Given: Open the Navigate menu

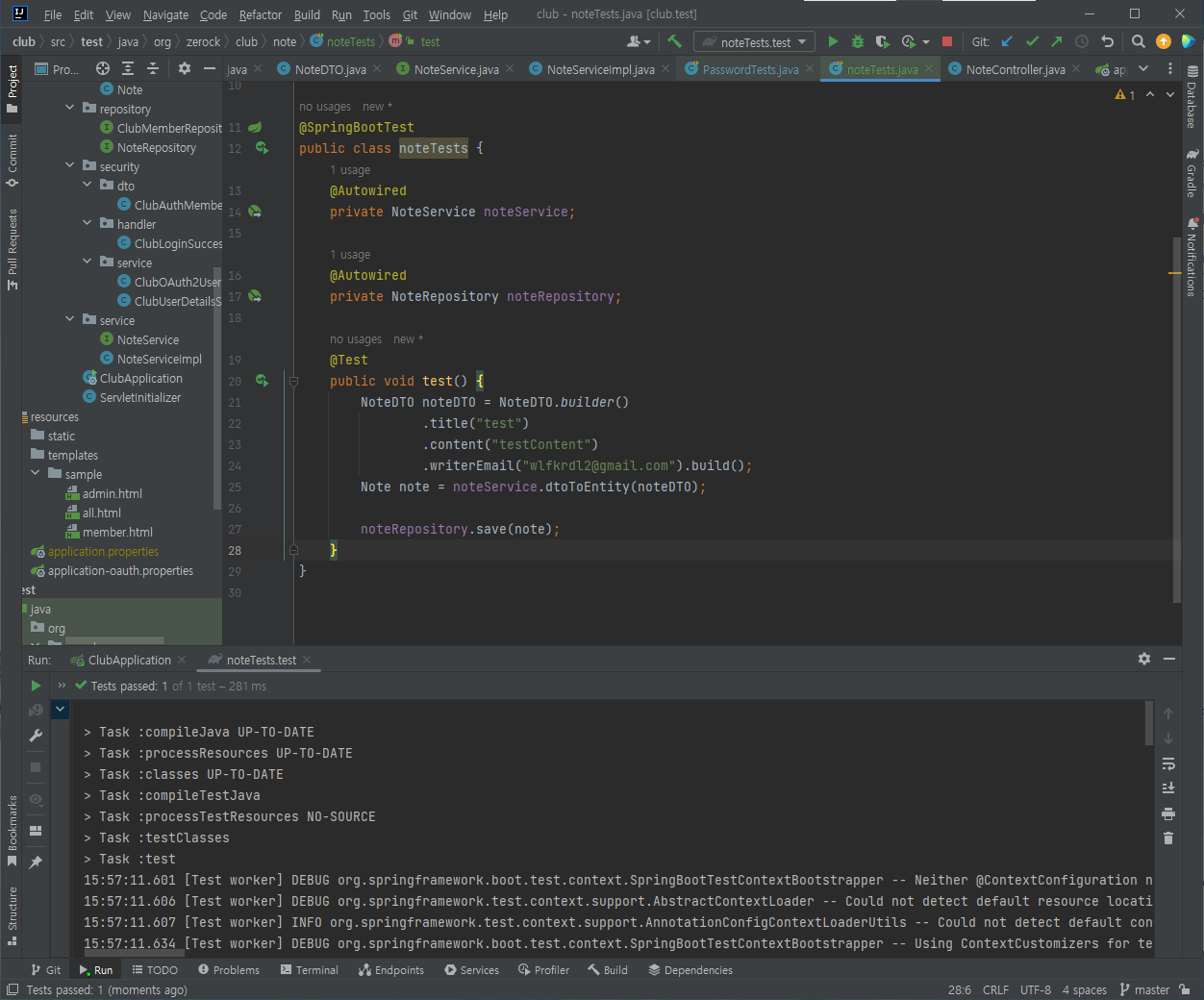Looking at the screenshot, I should (x=165, y=14).
